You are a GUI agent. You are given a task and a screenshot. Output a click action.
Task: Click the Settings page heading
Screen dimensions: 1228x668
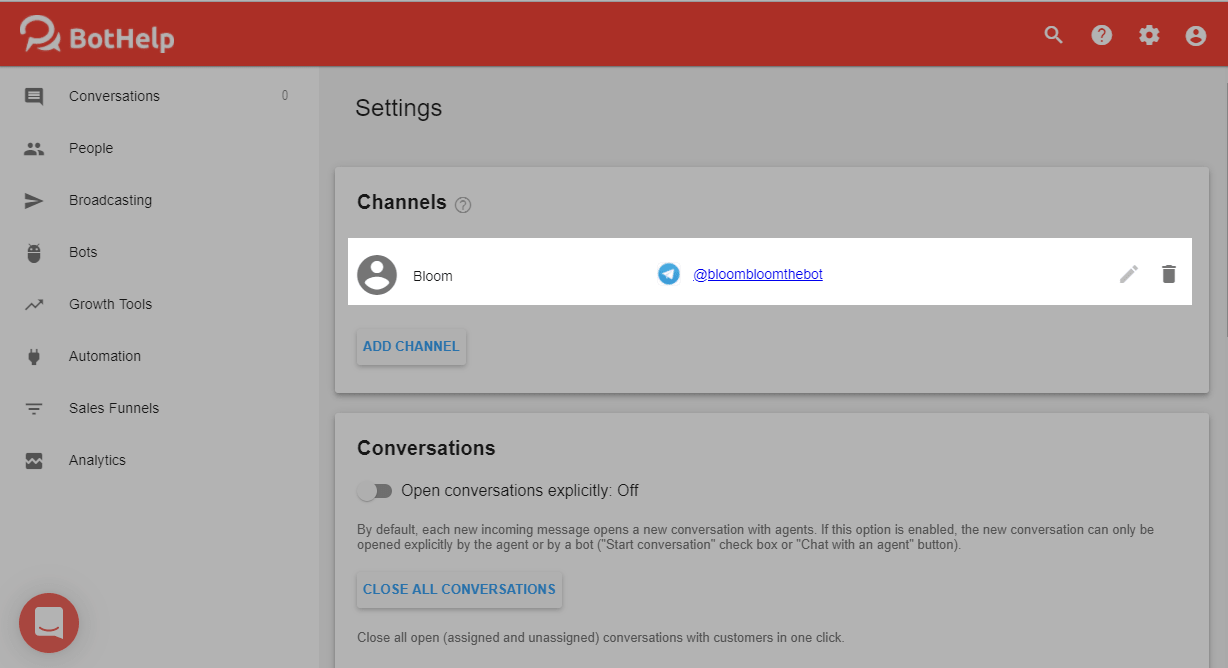[x=398, y=108]
